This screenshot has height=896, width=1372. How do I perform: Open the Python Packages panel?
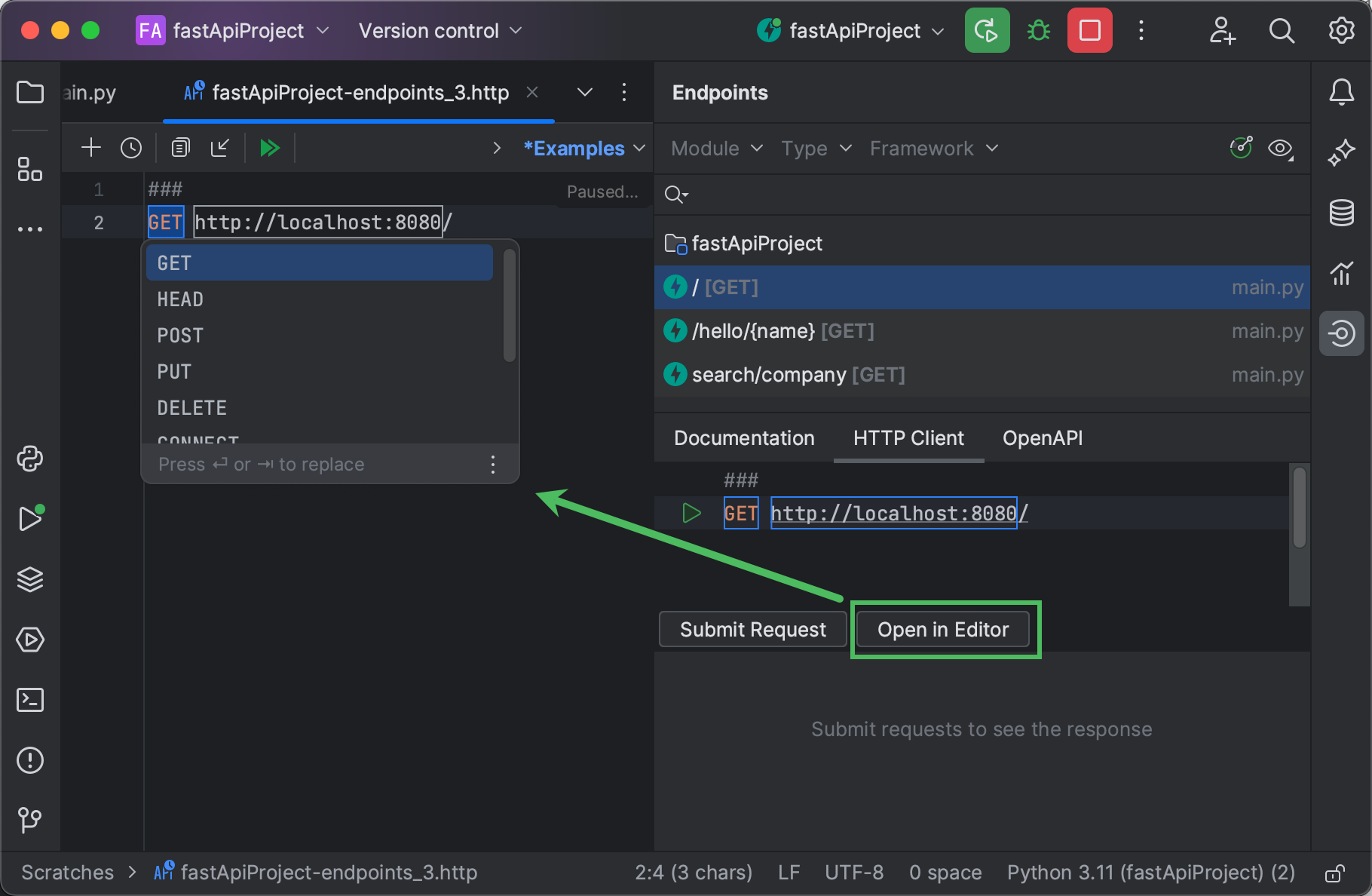click(x=30, y=459)
